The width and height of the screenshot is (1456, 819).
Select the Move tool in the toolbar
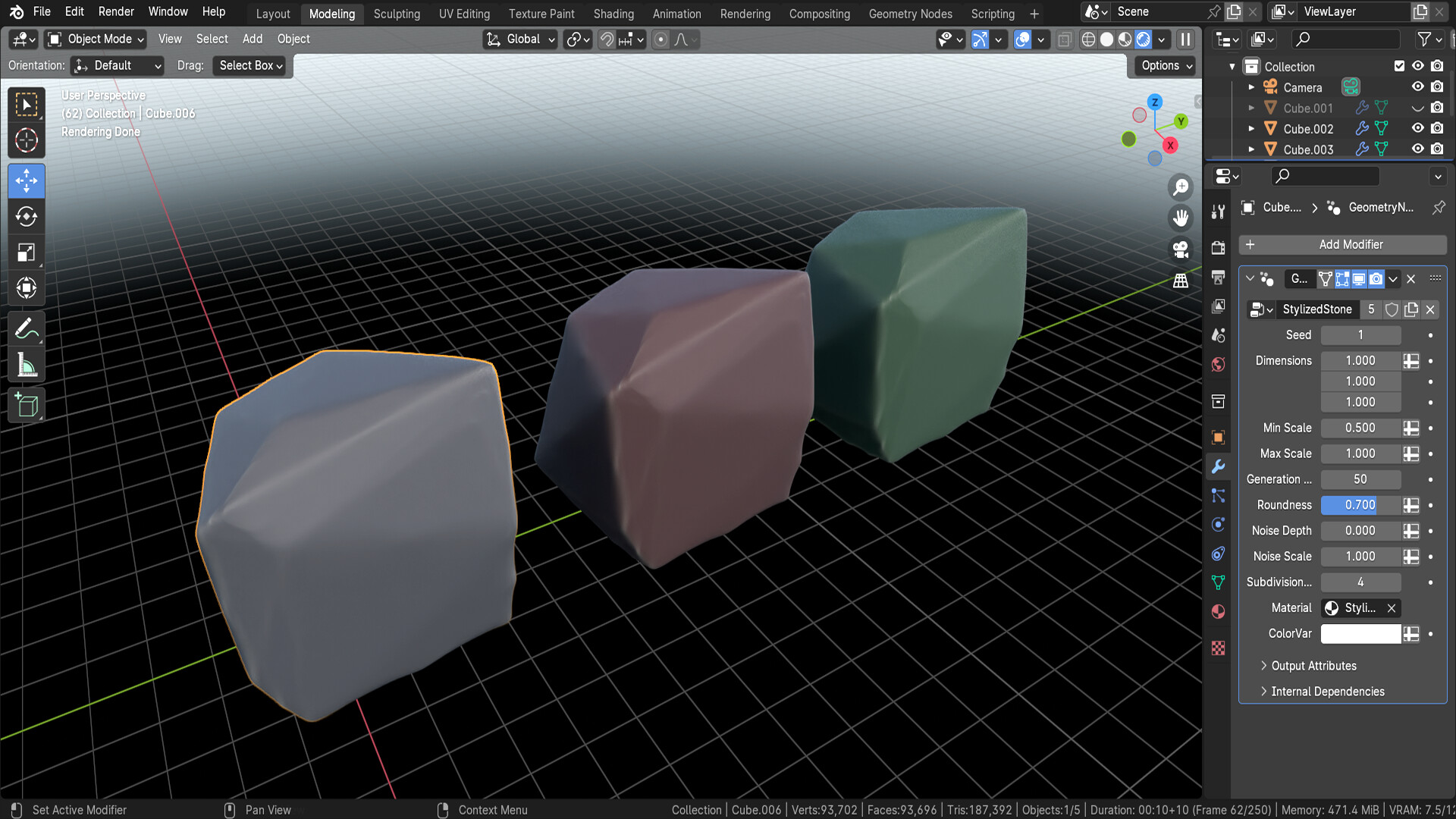point(27,180)
